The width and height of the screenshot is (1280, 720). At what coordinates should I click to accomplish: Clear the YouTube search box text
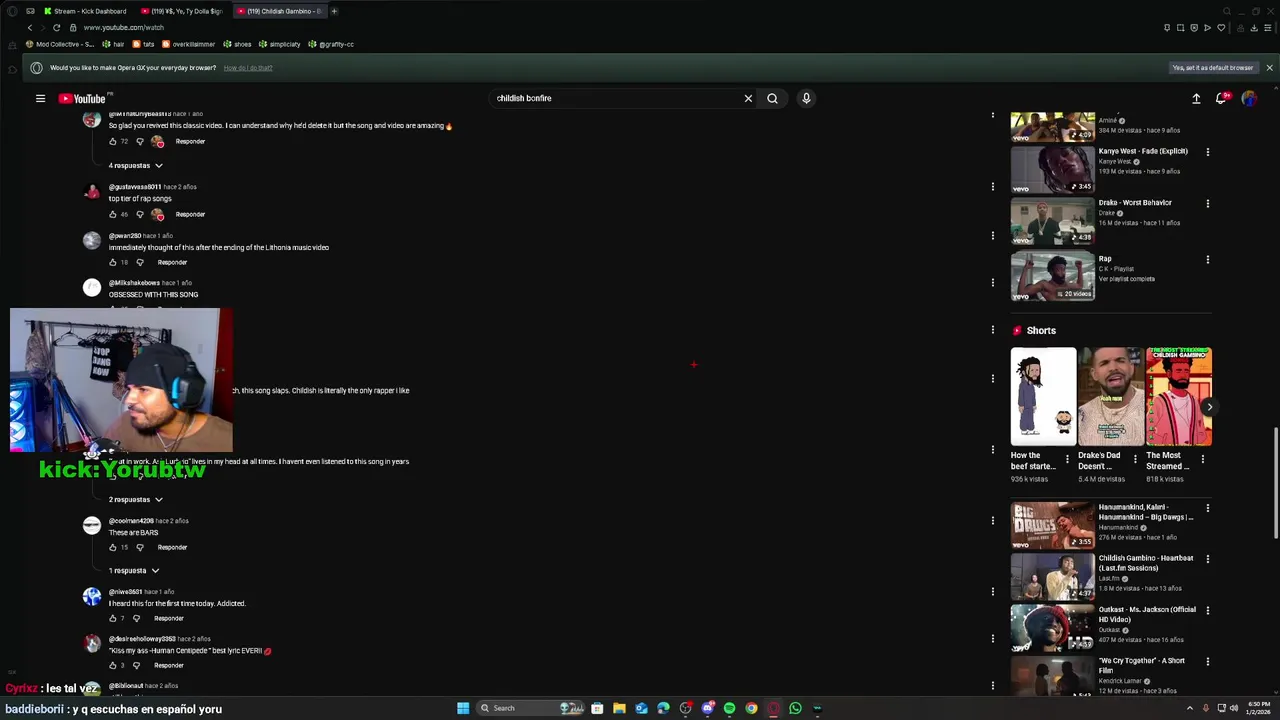click(748, 98)
